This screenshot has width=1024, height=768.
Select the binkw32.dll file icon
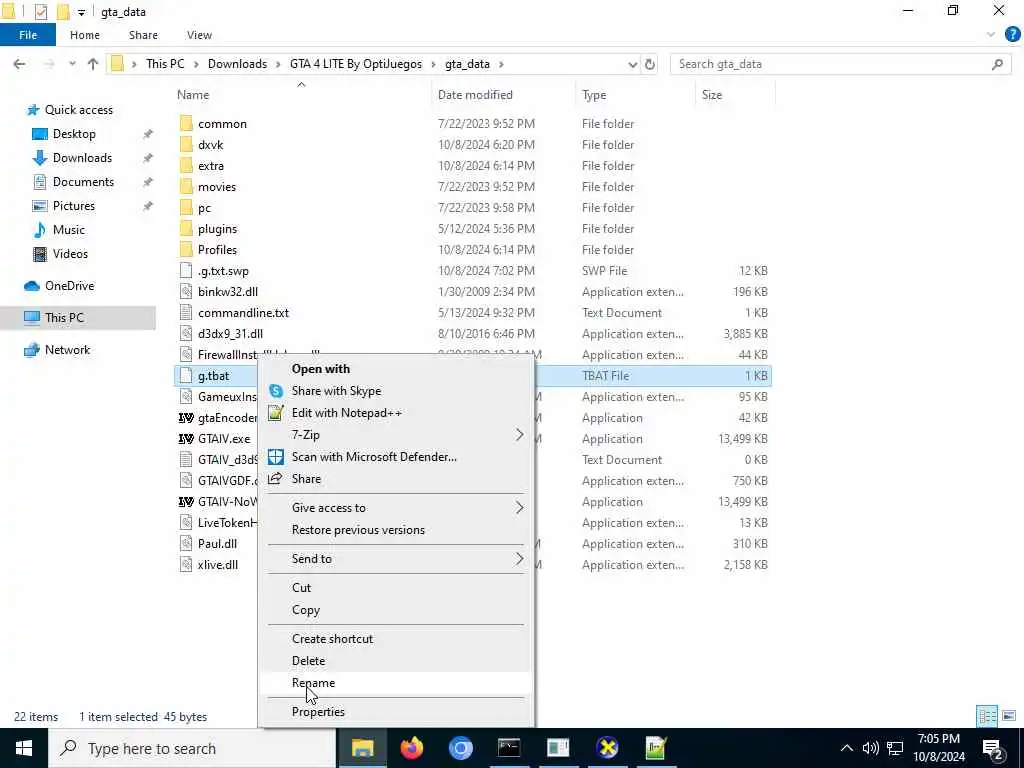point(186,292)
